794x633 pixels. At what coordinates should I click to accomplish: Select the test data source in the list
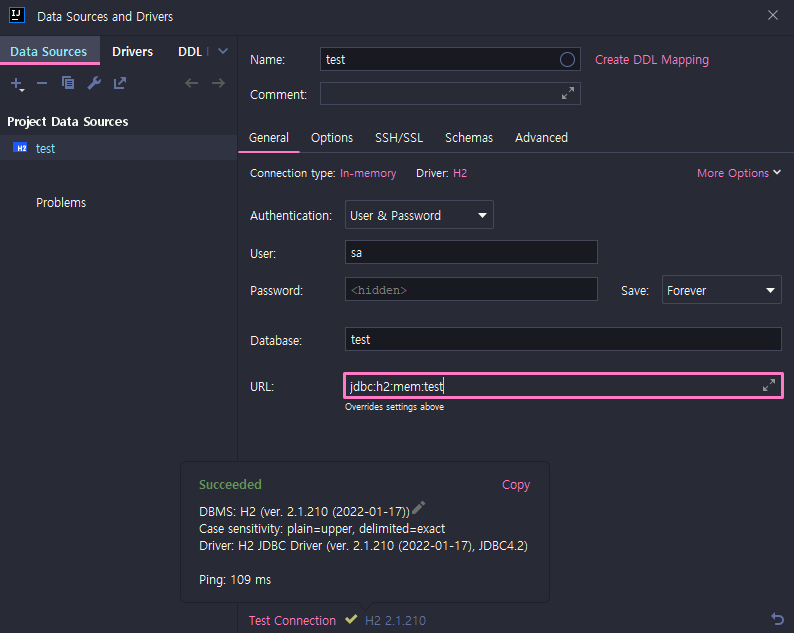click(118, 148)
